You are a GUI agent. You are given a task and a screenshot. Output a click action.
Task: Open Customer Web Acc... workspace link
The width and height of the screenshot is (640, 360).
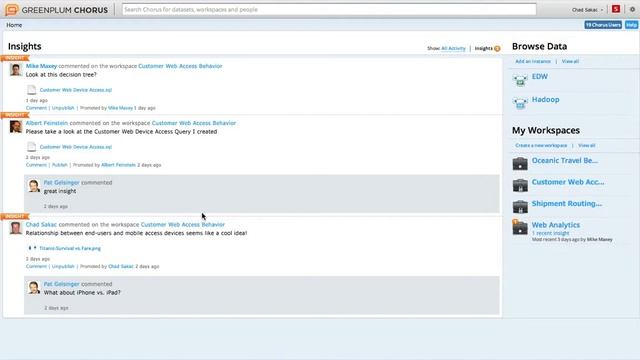pyautogui.click(x=568, y=182)
